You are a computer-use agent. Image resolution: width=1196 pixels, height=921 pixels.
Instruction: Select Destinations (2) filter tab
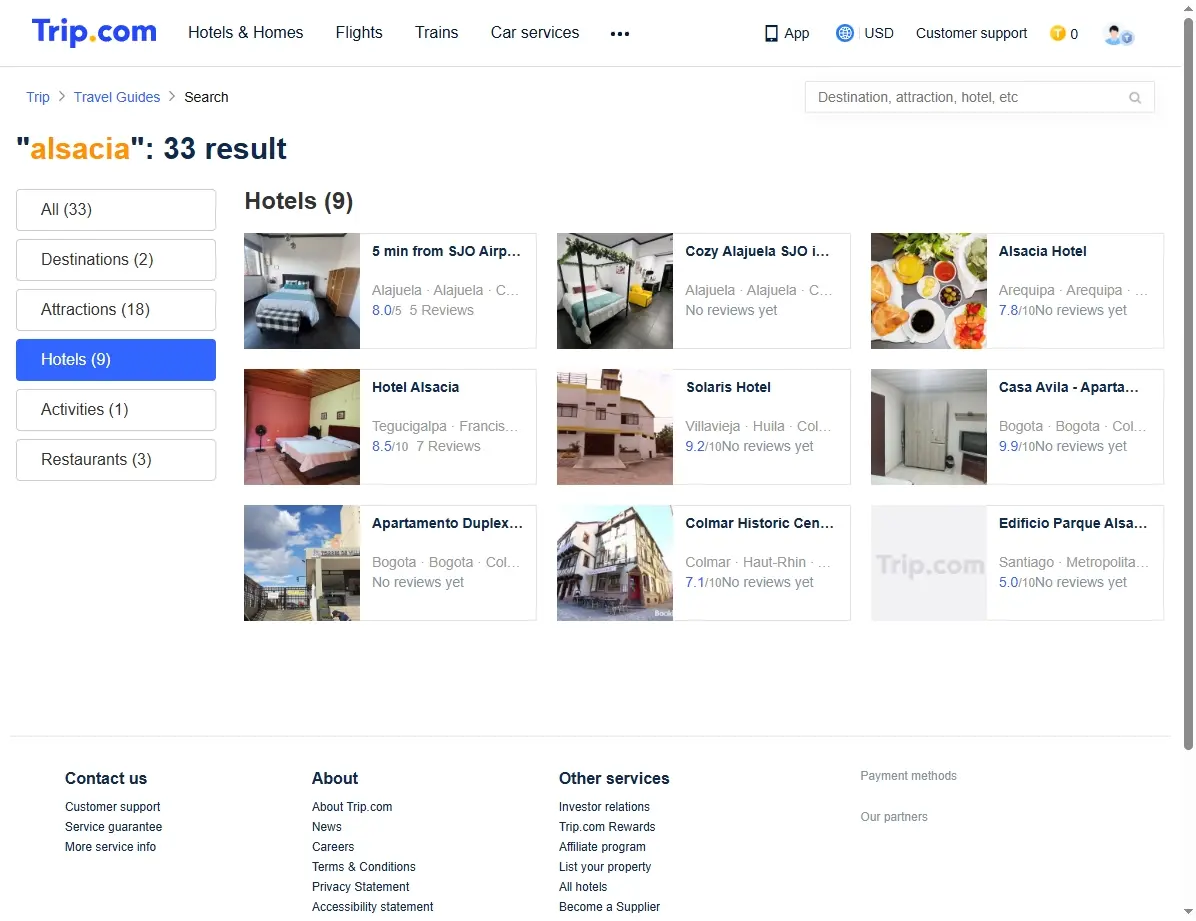(x=116, y=259)
